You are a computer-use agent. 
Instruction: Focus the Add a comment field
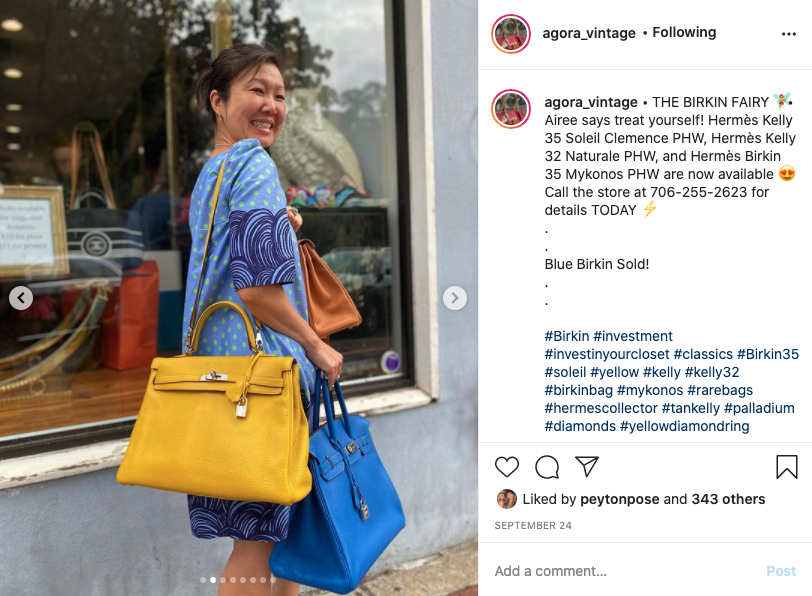(627, 571)
